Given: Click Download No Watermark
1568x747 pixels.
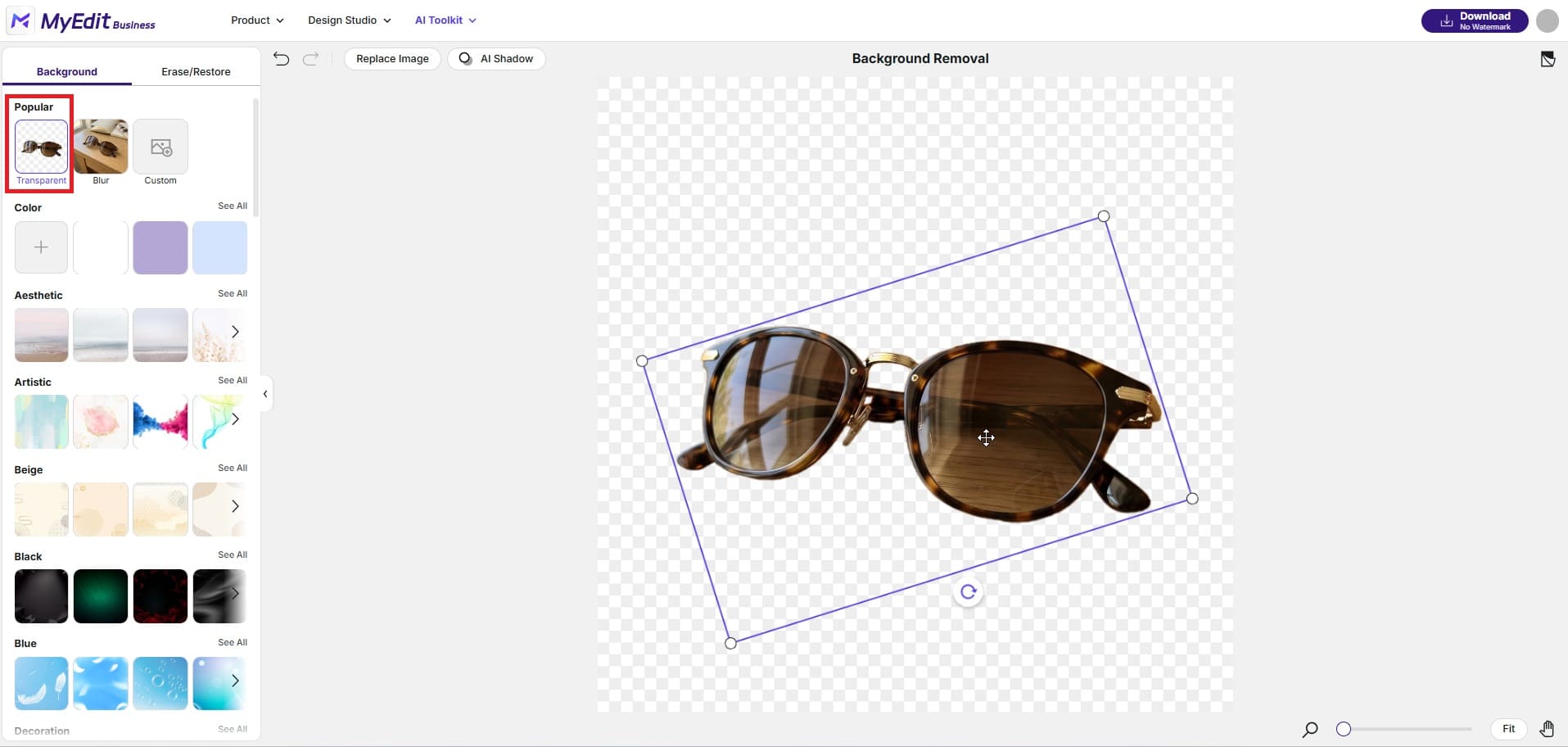Looking at the screenshot, I should (1474, 20).
